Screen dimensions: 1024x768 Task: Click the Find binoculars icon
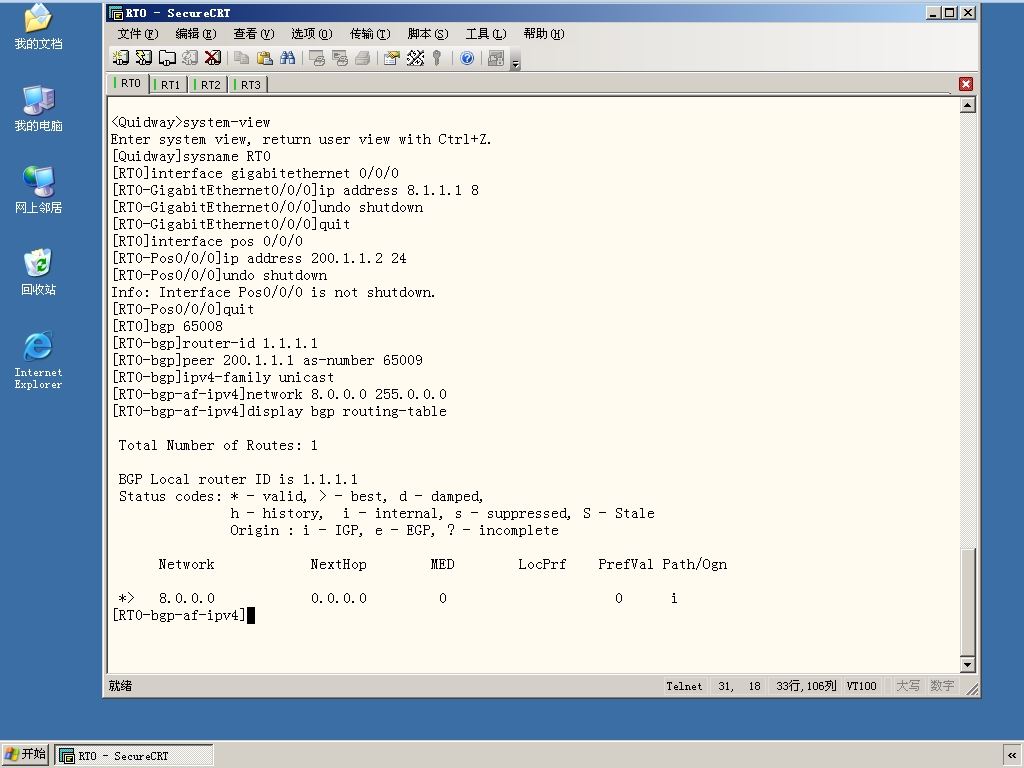[287, 58]
